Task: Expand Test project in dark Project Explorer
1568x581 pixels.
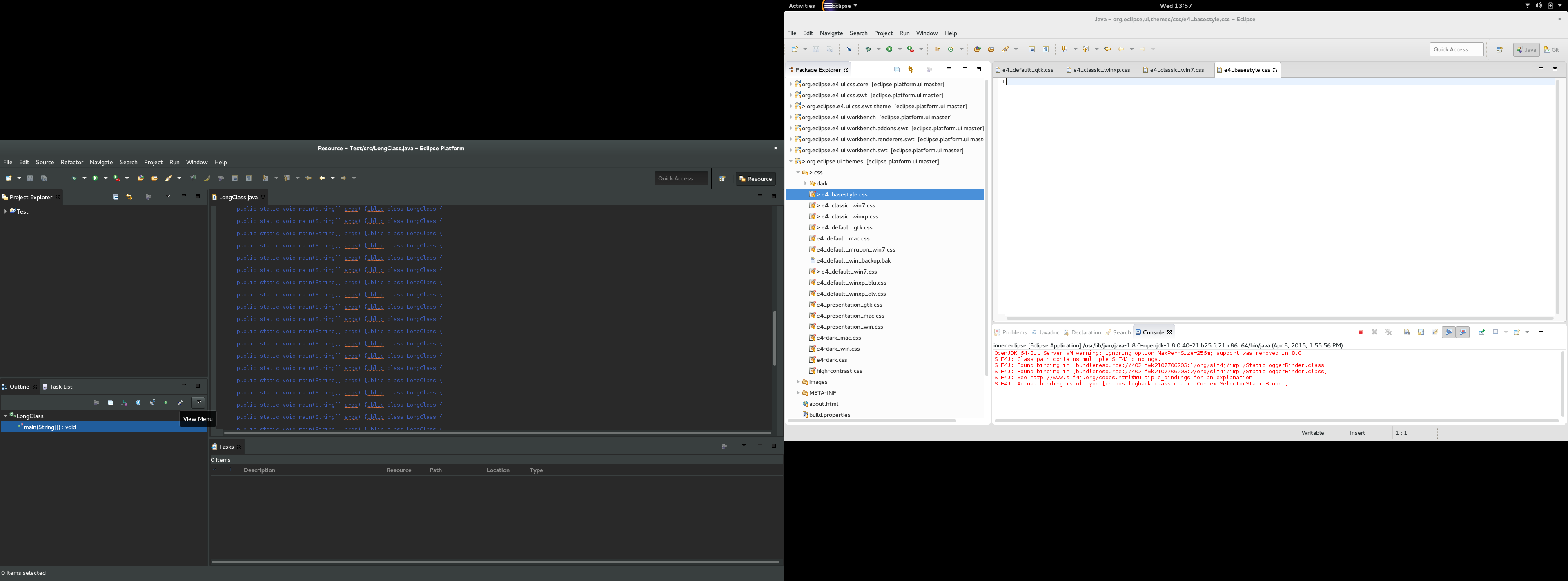Action: pyautogui.click(x=5, y=212)
